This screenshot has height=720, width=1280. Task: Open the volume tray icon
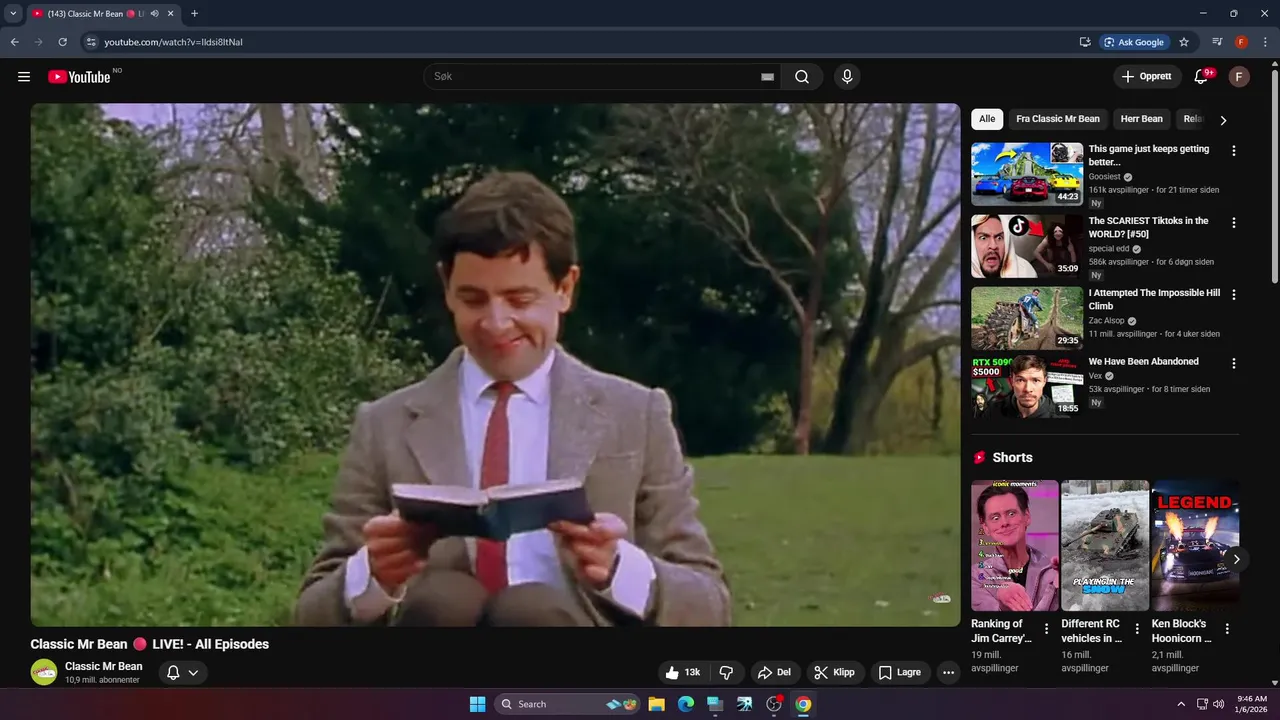click(1218, 704)
